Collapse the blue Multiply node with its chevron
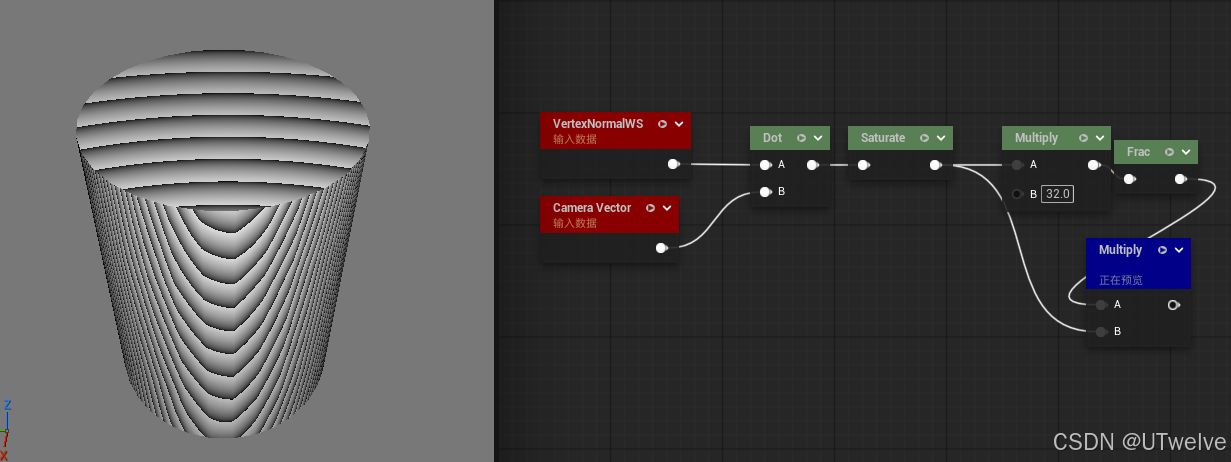Screen dimensions: 1231x462 pos(1179,250)
